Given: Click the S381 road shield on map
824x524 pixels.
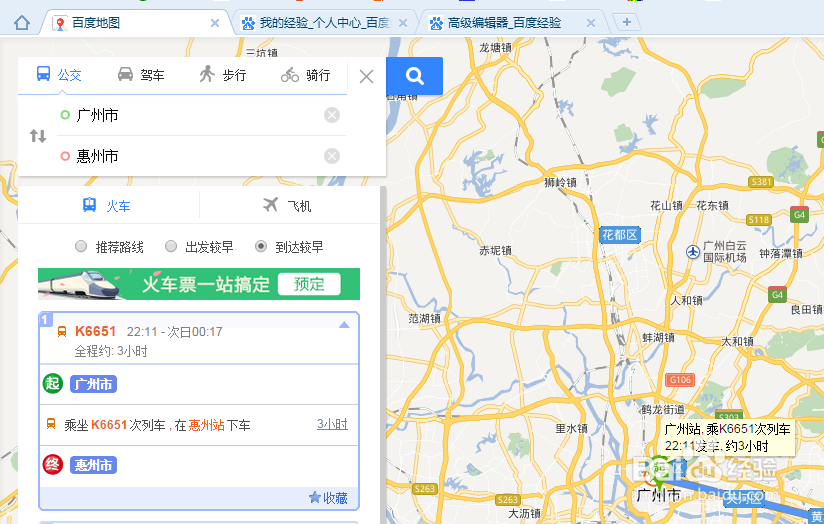Looking at the screenshot, I should [761, 182].
